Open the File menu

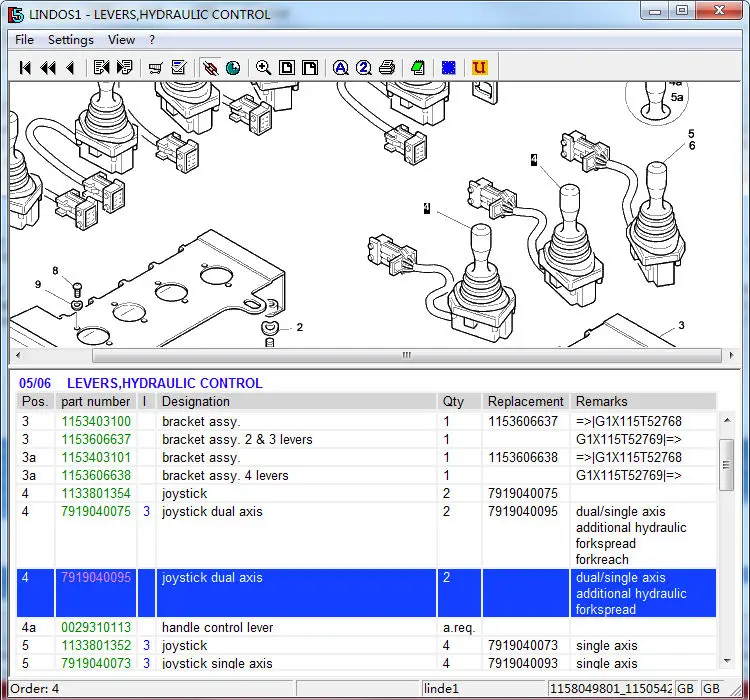pos(24,40)
